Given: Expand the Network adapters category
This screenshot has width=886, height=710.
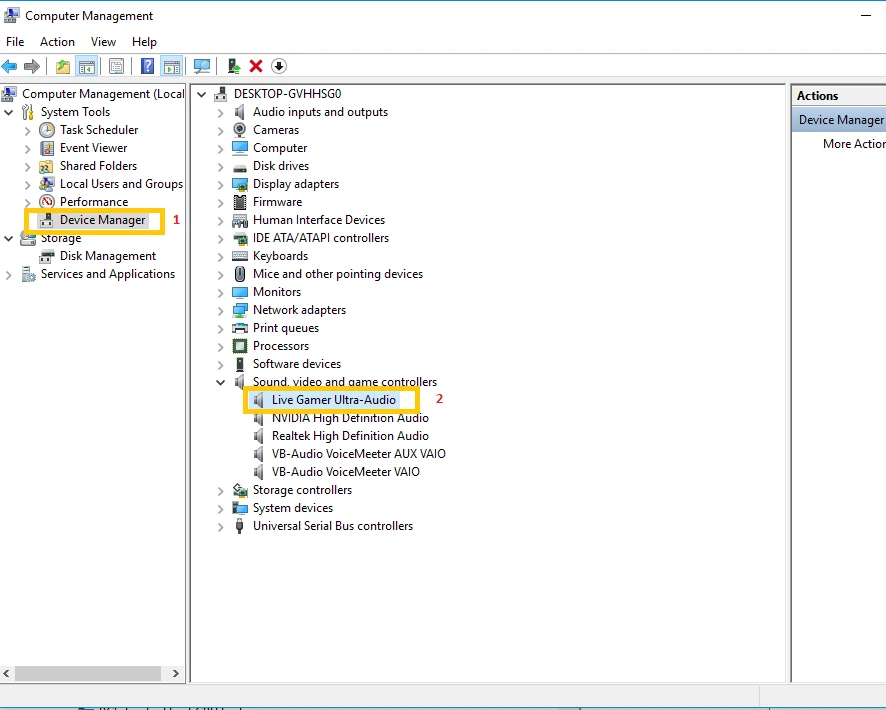Looking at the screenshot, I should click(x=221, y=310).
